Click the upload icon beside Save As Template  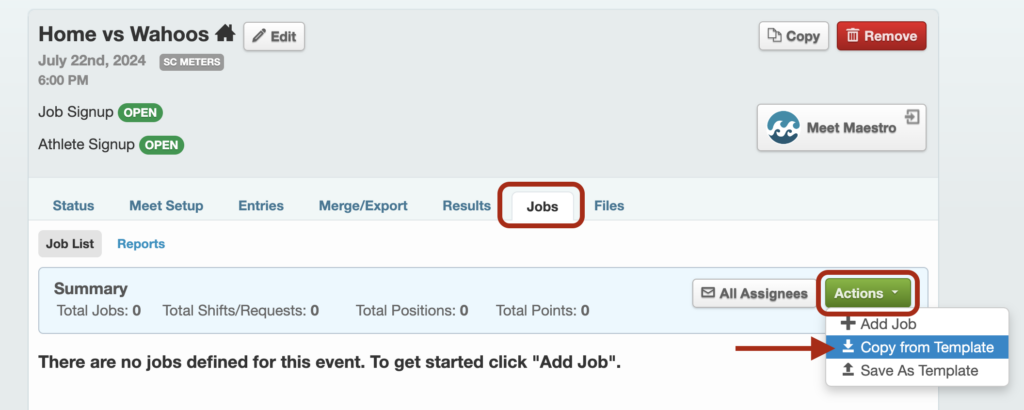coord(848,370)
